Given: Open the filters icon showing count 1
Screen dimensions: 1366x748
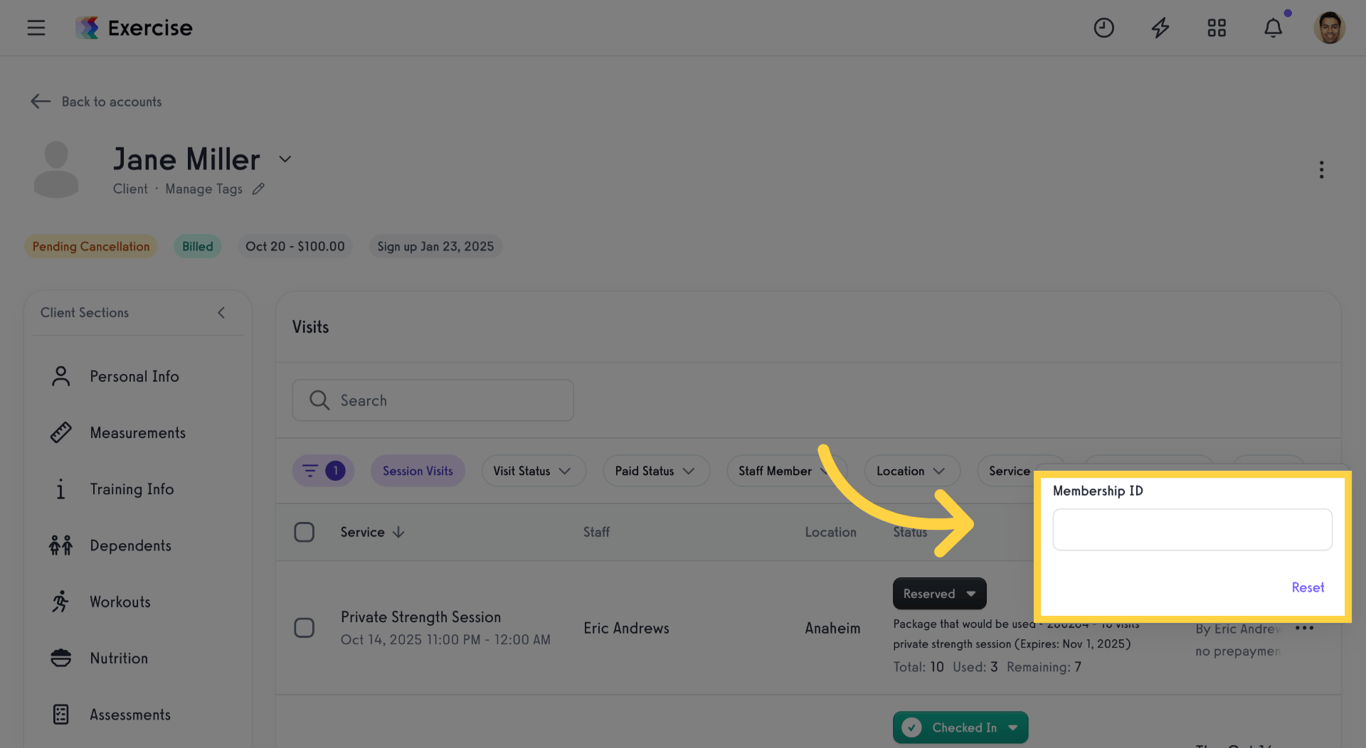Looking at the screenshot, I should 322,470.
